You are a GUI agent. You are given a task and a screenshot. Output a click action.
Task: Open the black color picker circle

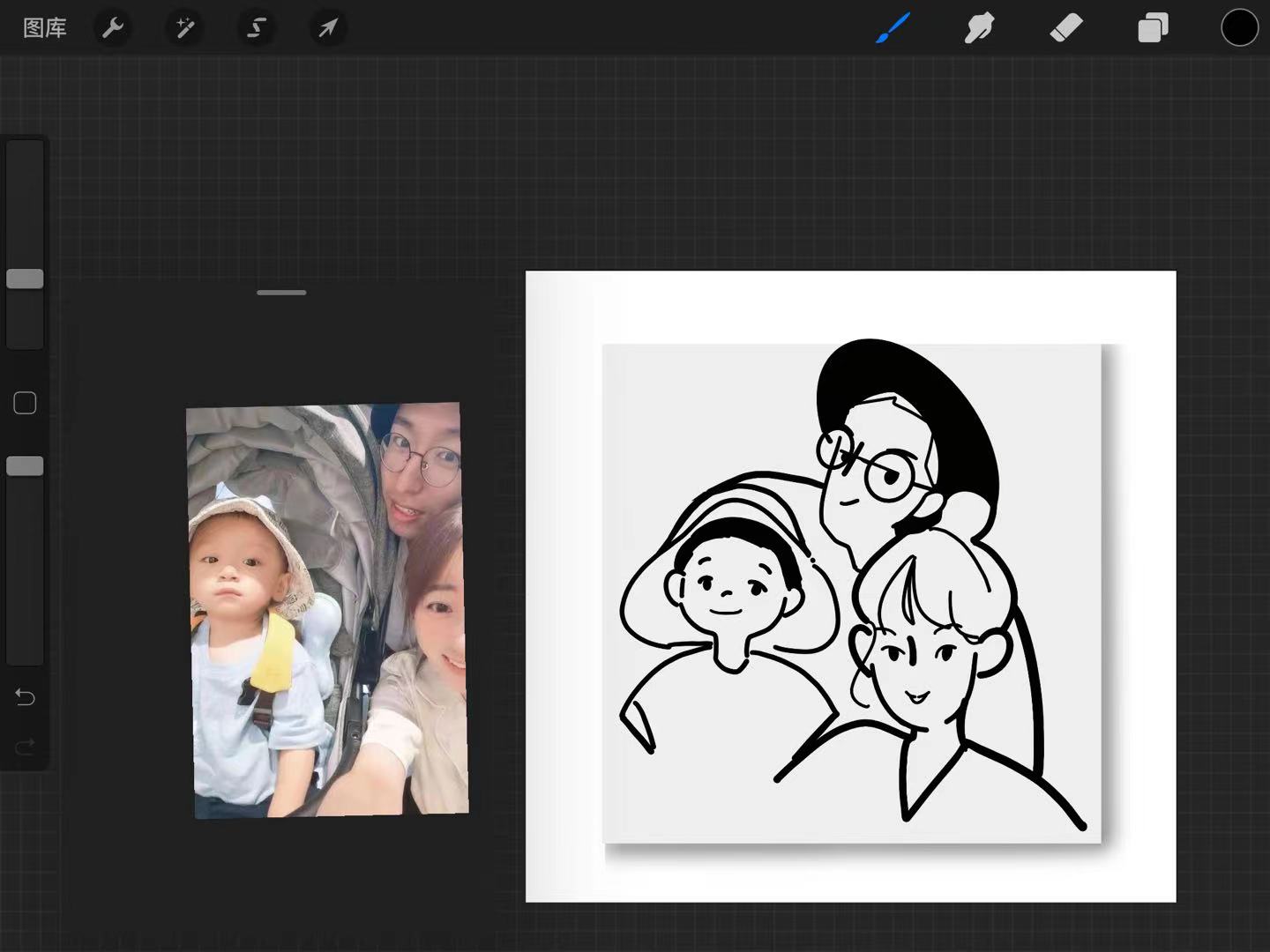point(1239,28)
